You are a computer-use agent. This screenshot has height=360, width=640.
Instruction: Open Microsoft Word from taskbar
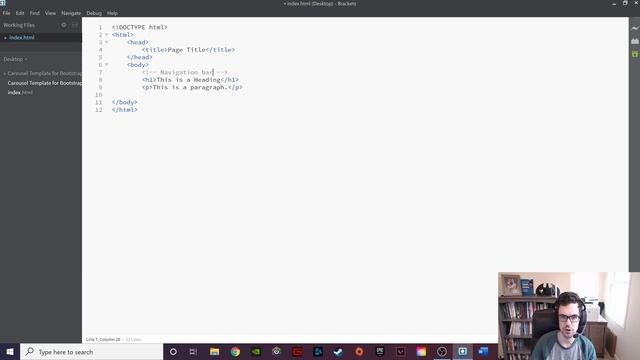[483, 352]
